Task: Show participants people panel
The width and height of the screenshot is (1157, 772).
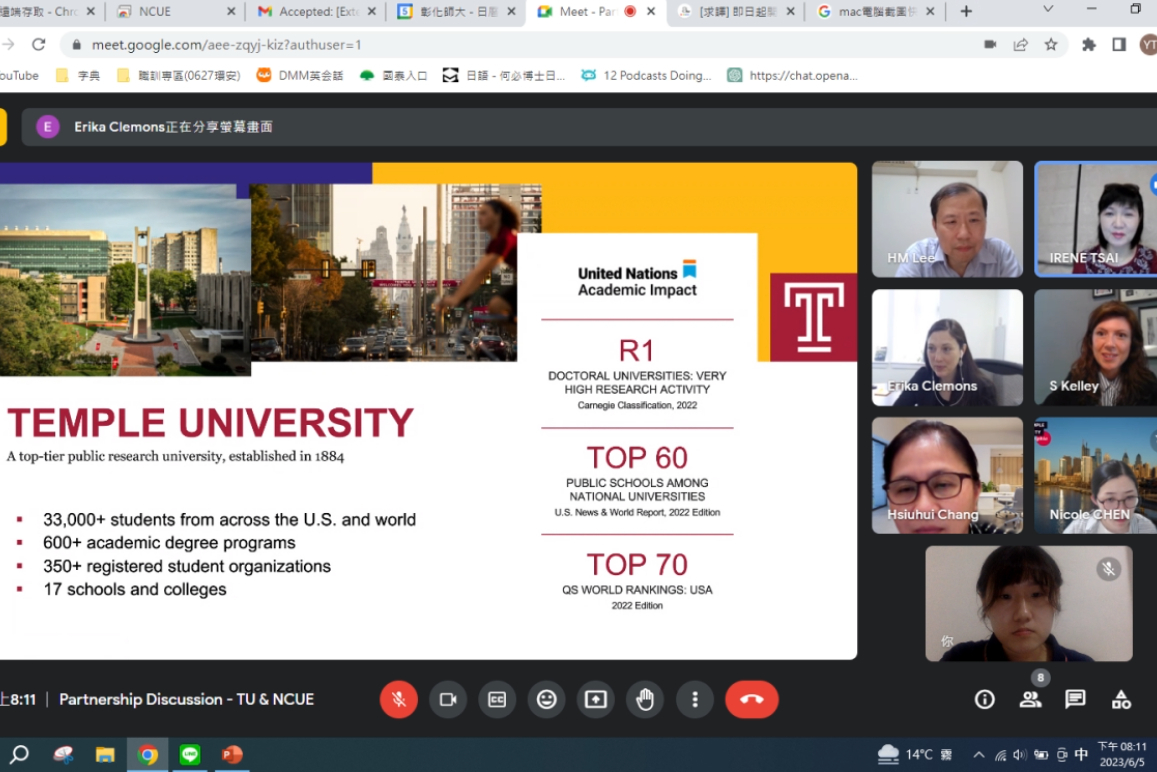Action: click(1030, 699)
